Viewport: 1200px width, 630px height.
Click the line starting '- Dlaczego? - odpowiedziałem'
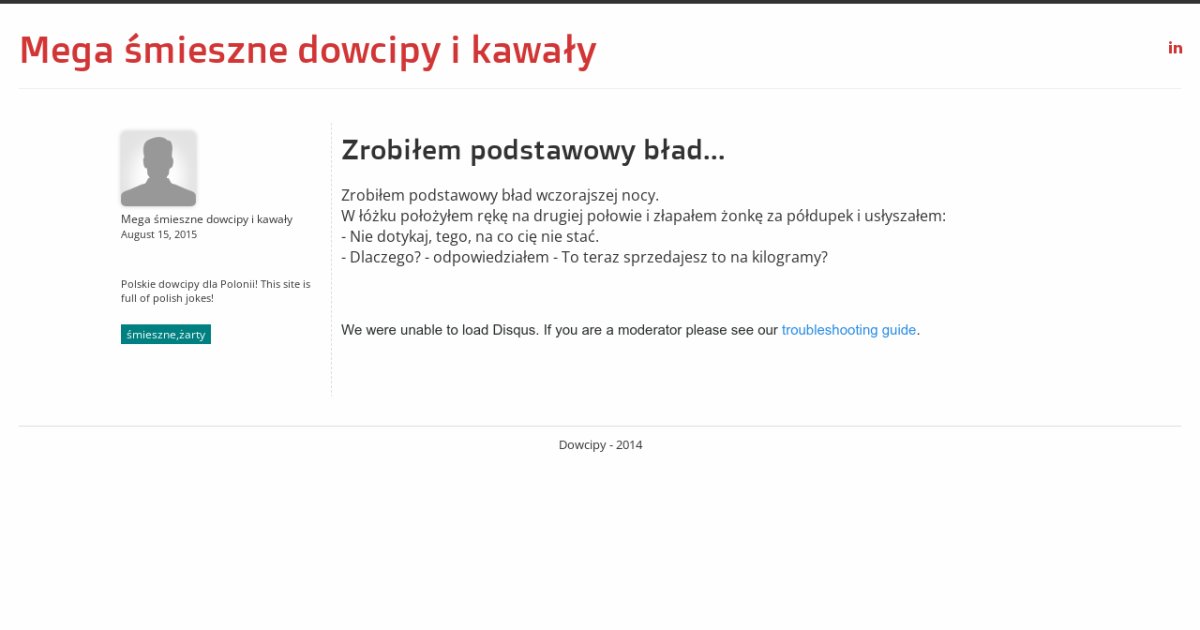point(584,257)
